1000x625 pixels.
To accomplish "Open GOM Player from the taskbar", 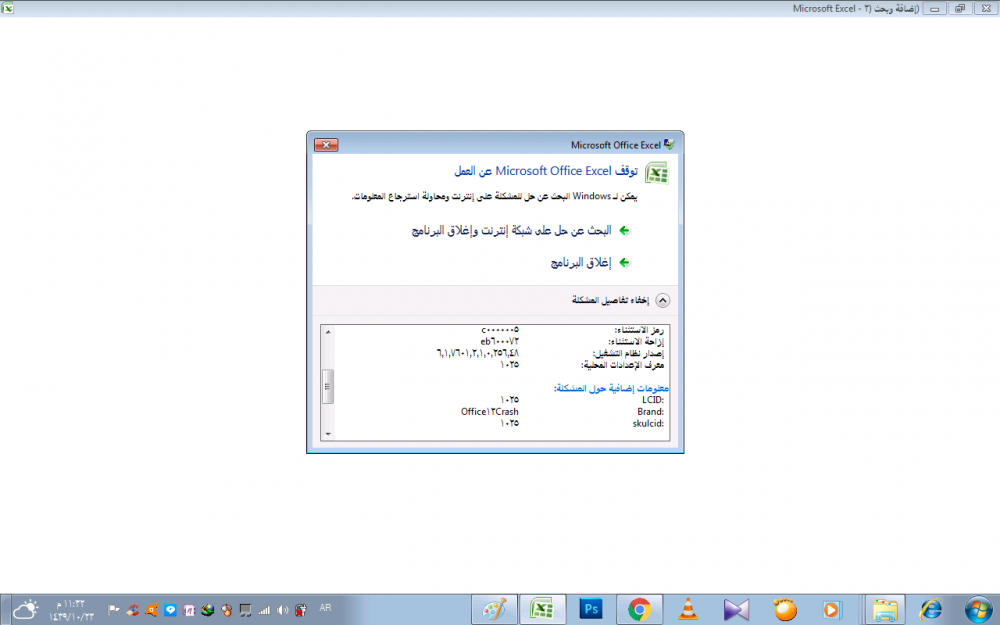I will pos(784,609).
